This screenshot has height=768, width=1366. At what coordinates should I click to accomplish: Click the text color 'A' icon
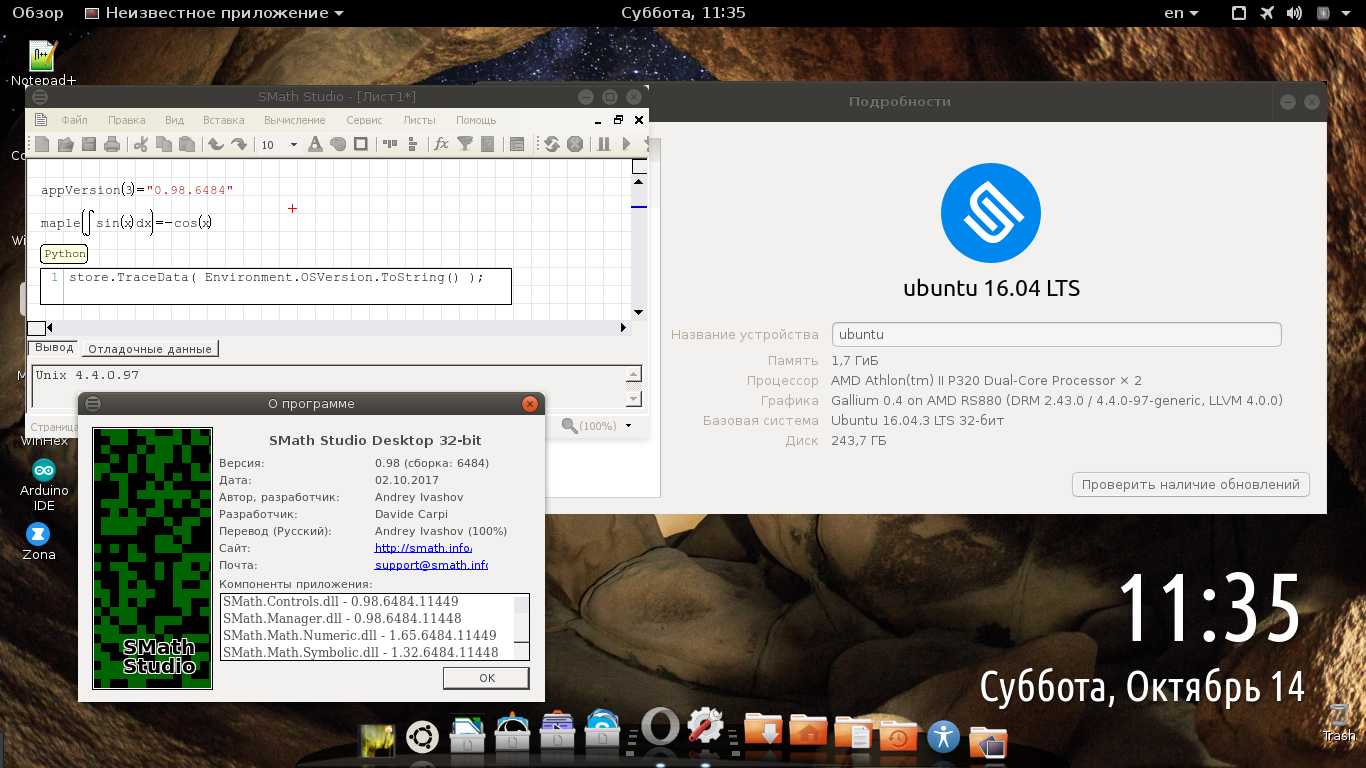[x=315, y=144]
